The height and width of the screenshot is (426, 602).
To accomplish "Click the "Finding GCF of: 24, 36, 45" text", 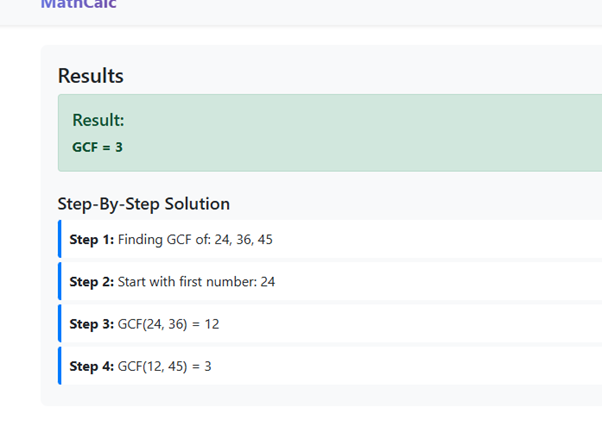I will tap(199, 240).
